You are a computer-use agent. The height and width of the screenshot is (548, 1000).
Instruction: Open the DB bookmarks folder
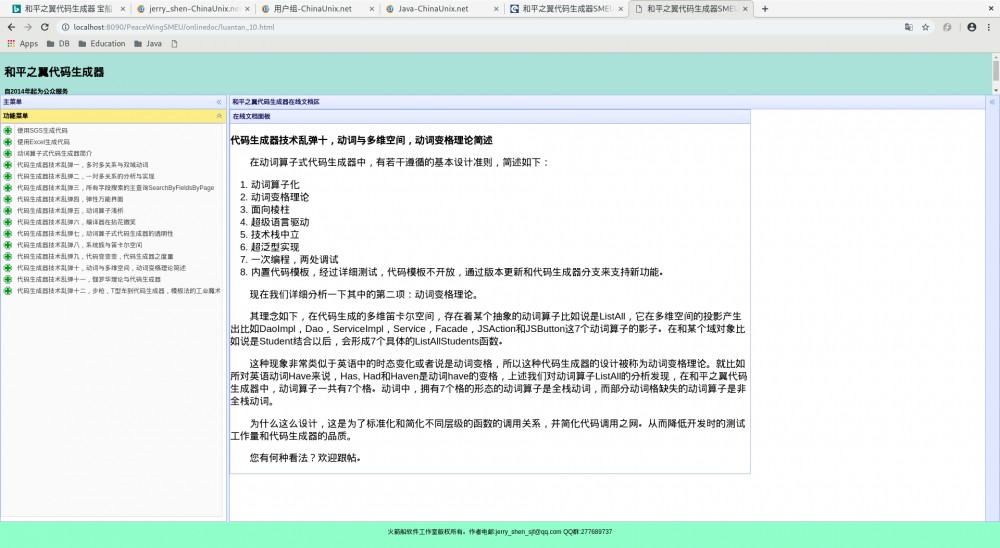(x=58, y=43)
